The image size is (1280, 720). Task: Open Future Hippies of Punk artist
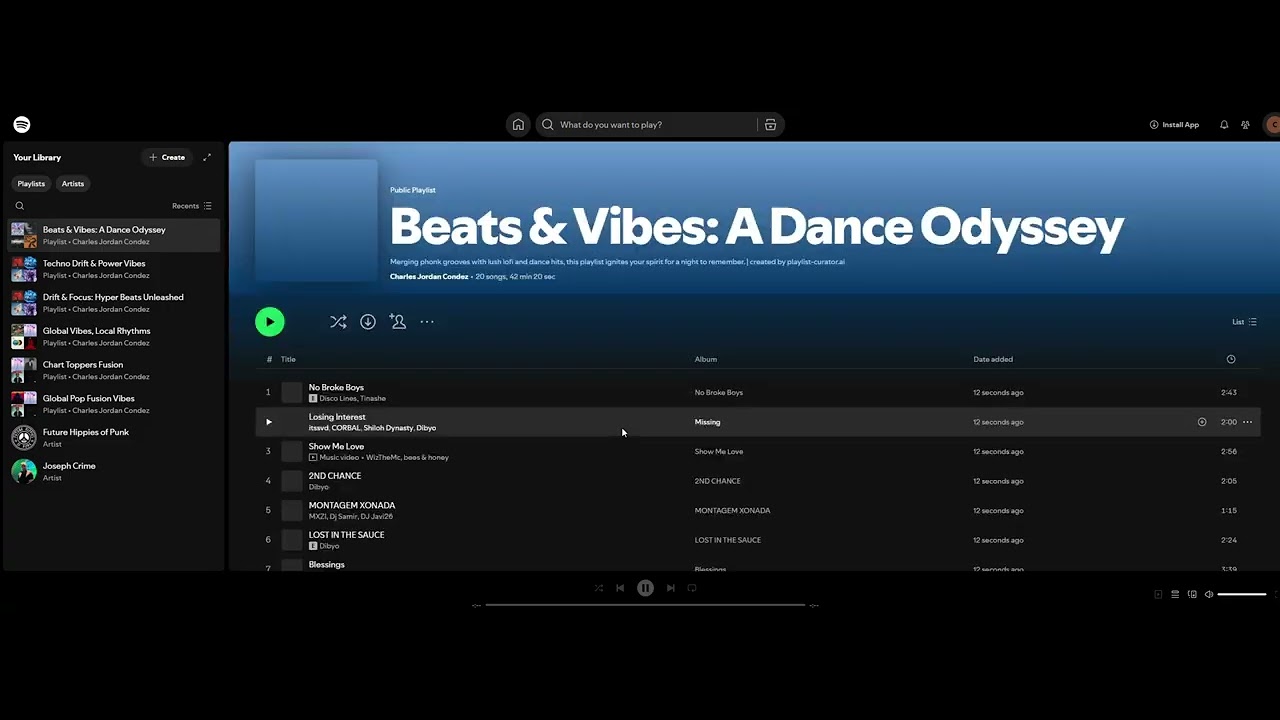tap(113, 439)
